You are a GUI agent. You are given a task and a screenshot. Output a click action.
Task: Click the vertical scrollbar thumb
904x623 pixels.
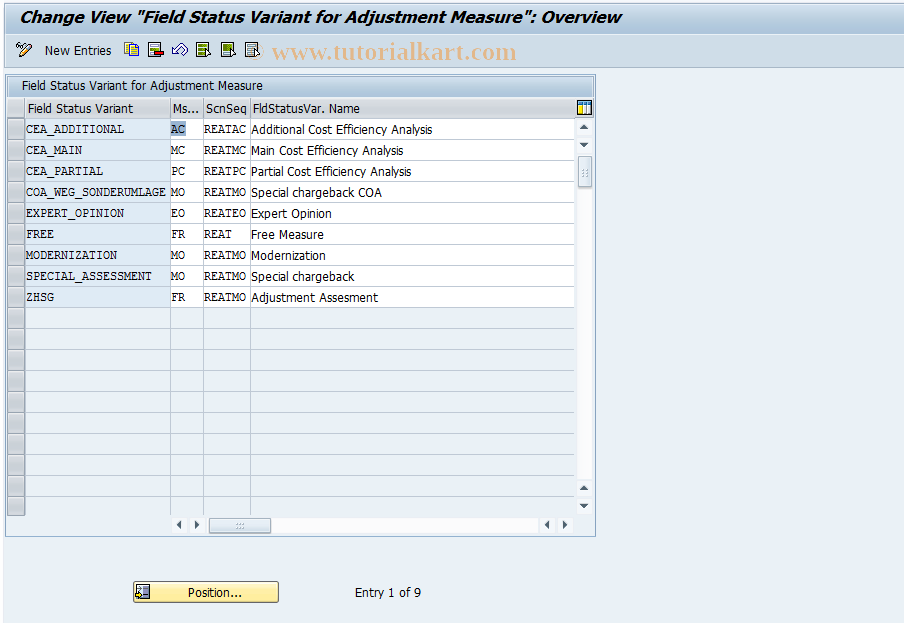click(x=584, y=172)
